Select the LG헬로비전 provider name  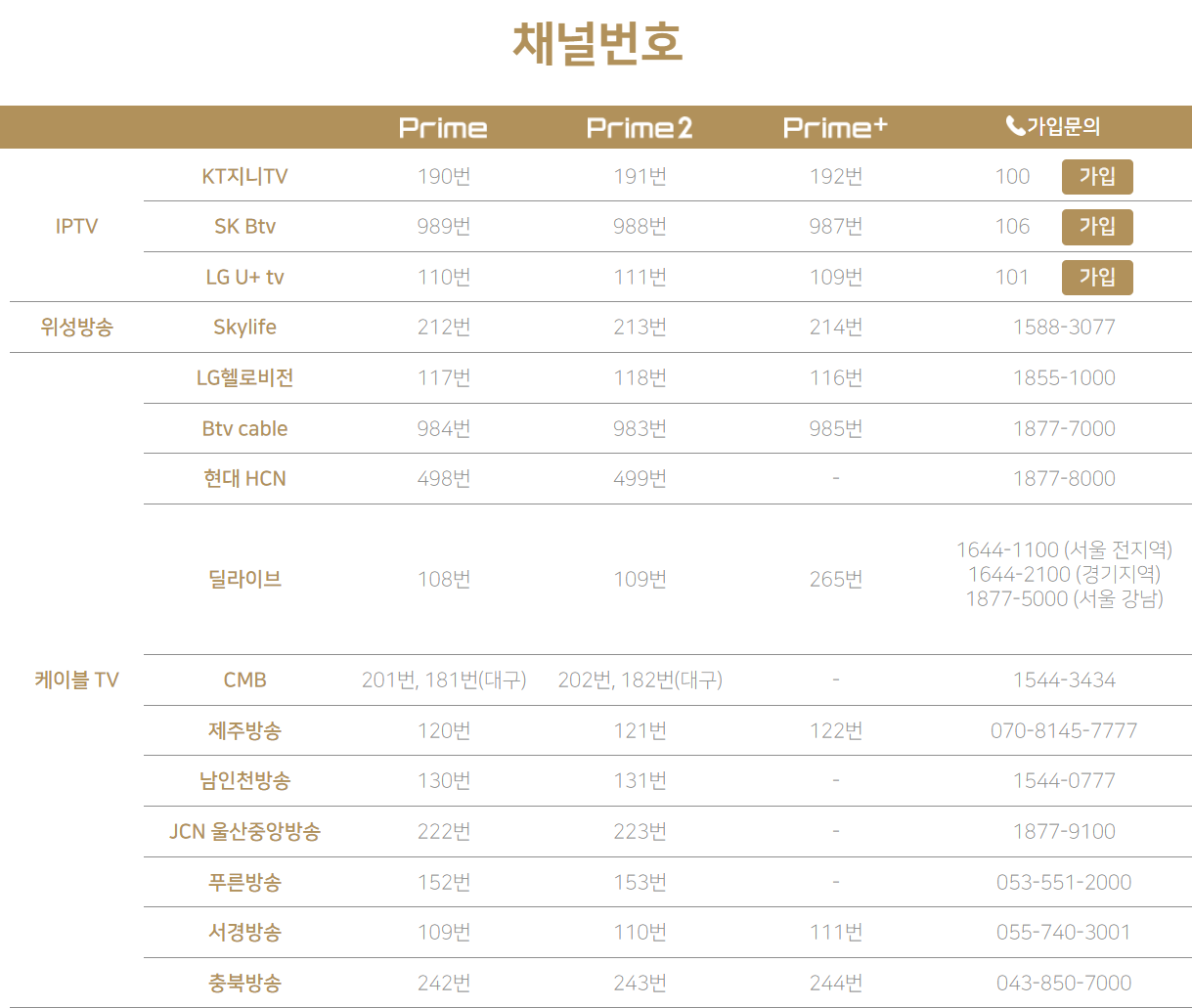click(244, 378)
